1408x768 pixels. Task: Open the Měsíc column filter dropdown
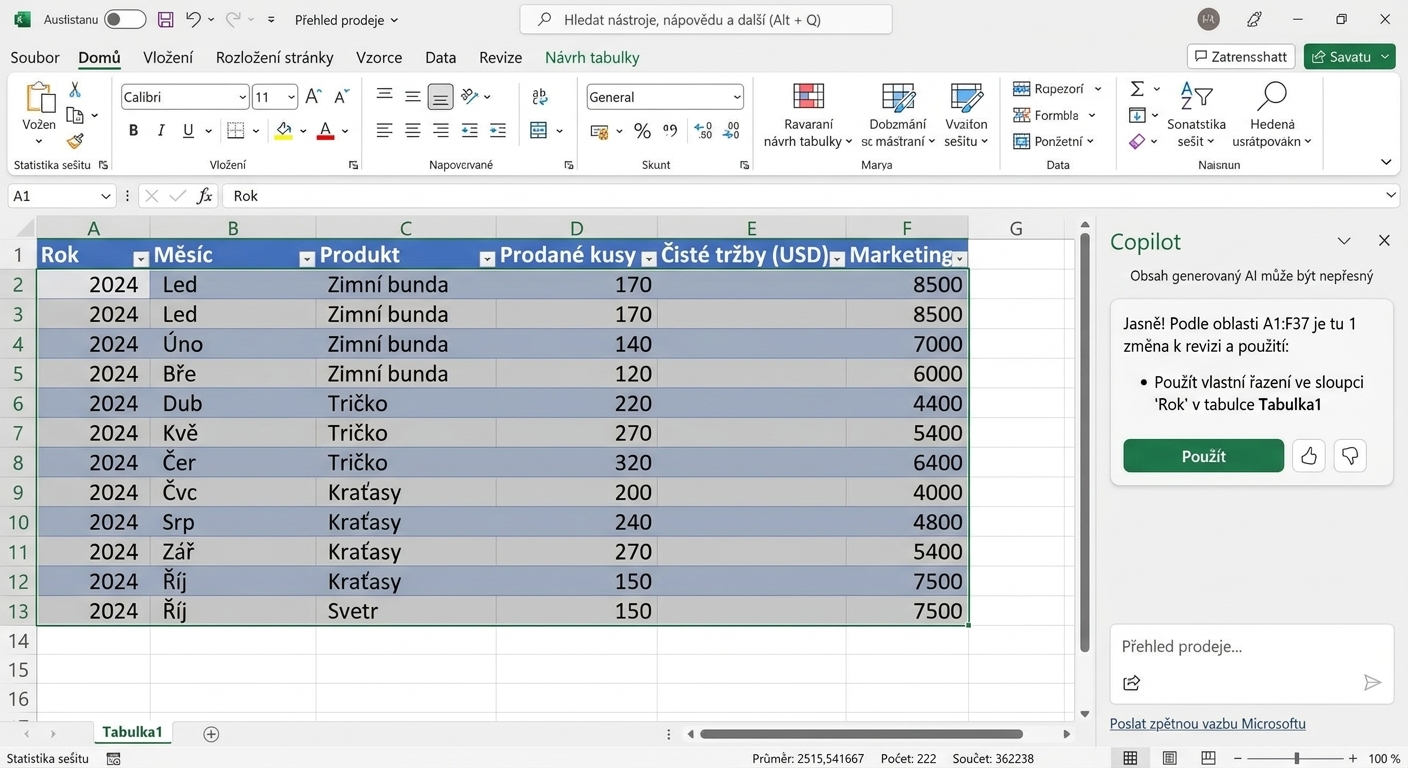[x=306, y=259]
